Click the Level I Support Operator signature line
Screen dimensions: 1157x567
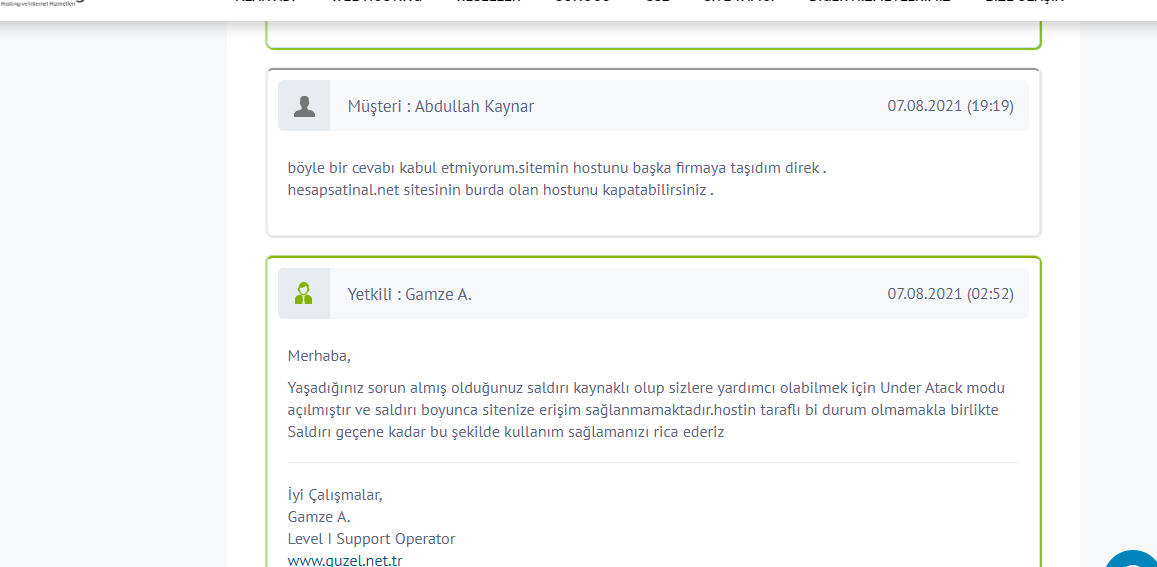(x=371, y=538)
